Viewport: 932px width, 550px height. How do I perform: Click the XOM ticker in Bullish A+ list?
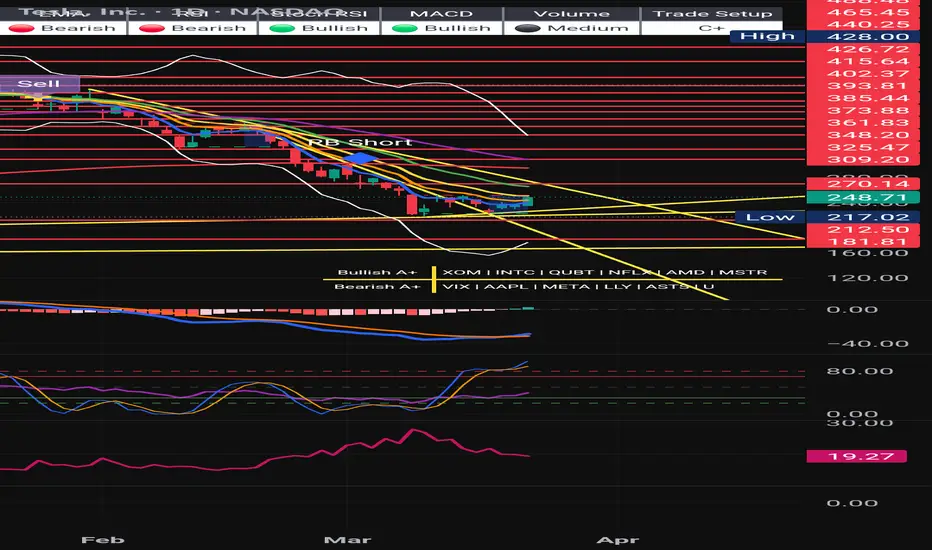coord(462,272)
